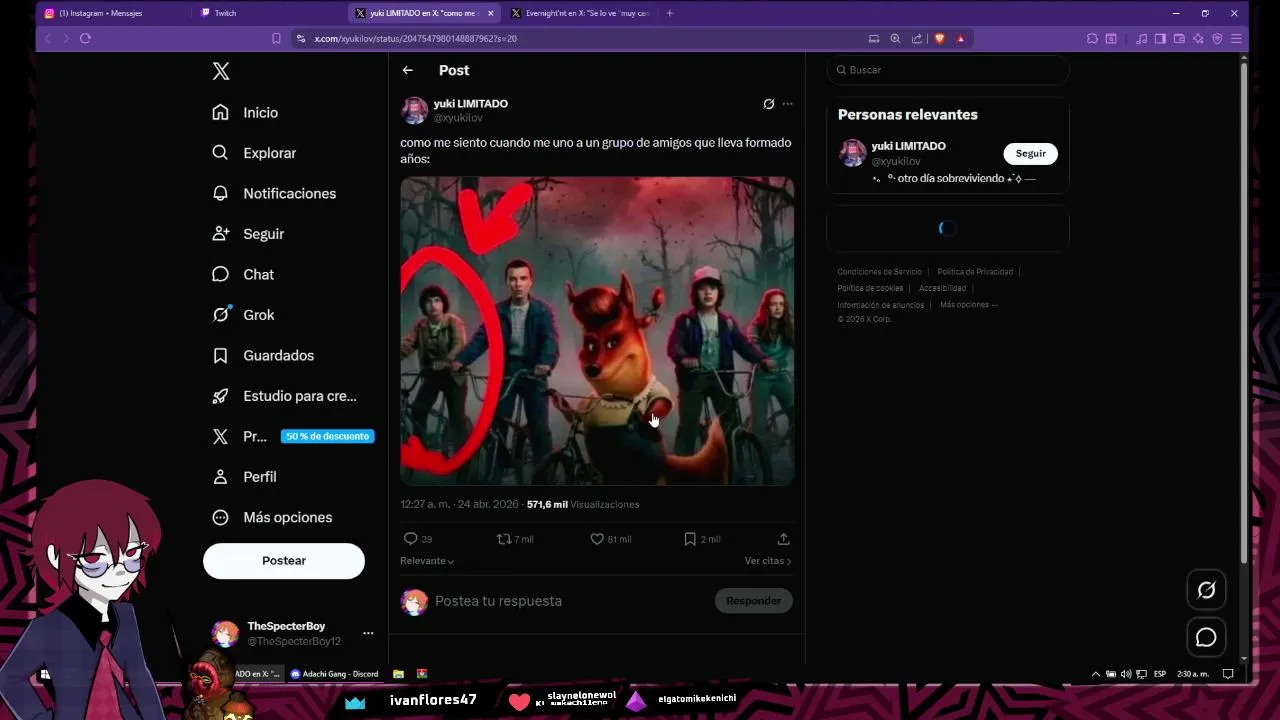Open Grok from the sidebar
The height and width of the screenshot is (720, 1280).
coord(244,315)
